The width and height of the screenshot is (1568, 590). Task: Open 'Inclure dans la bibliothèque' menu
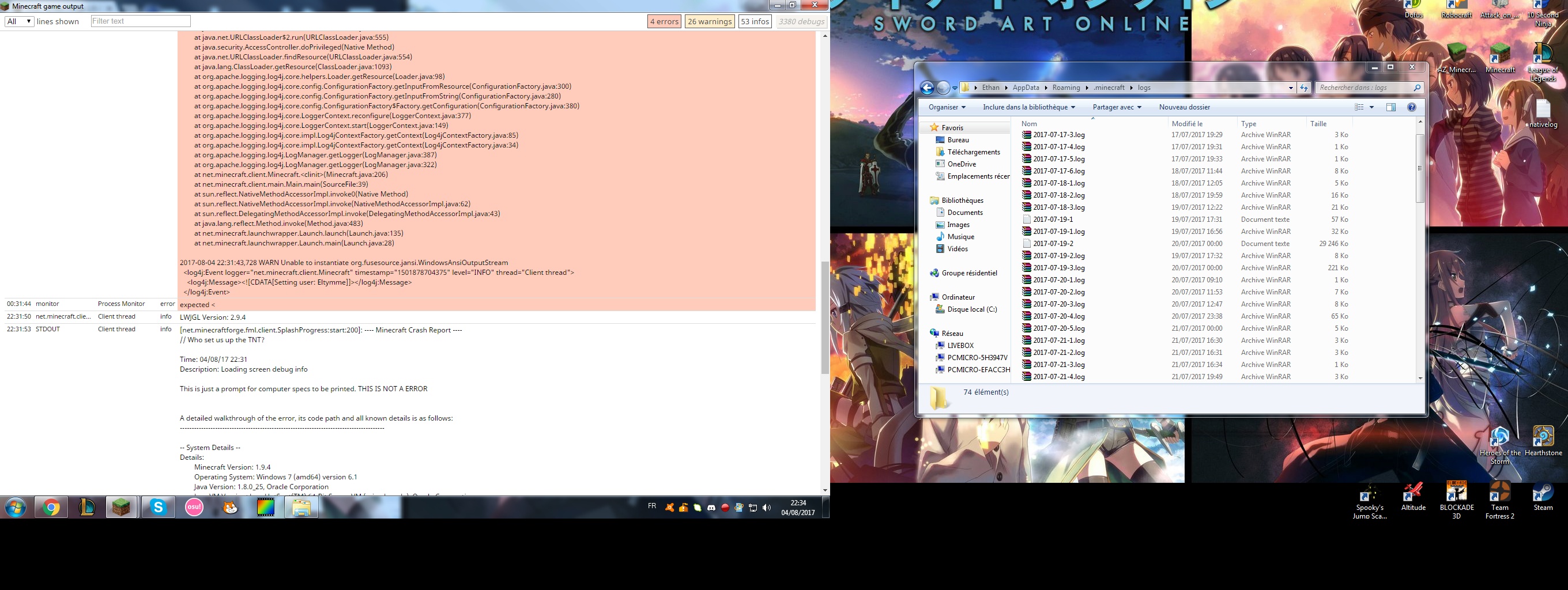pos(1028,107)
